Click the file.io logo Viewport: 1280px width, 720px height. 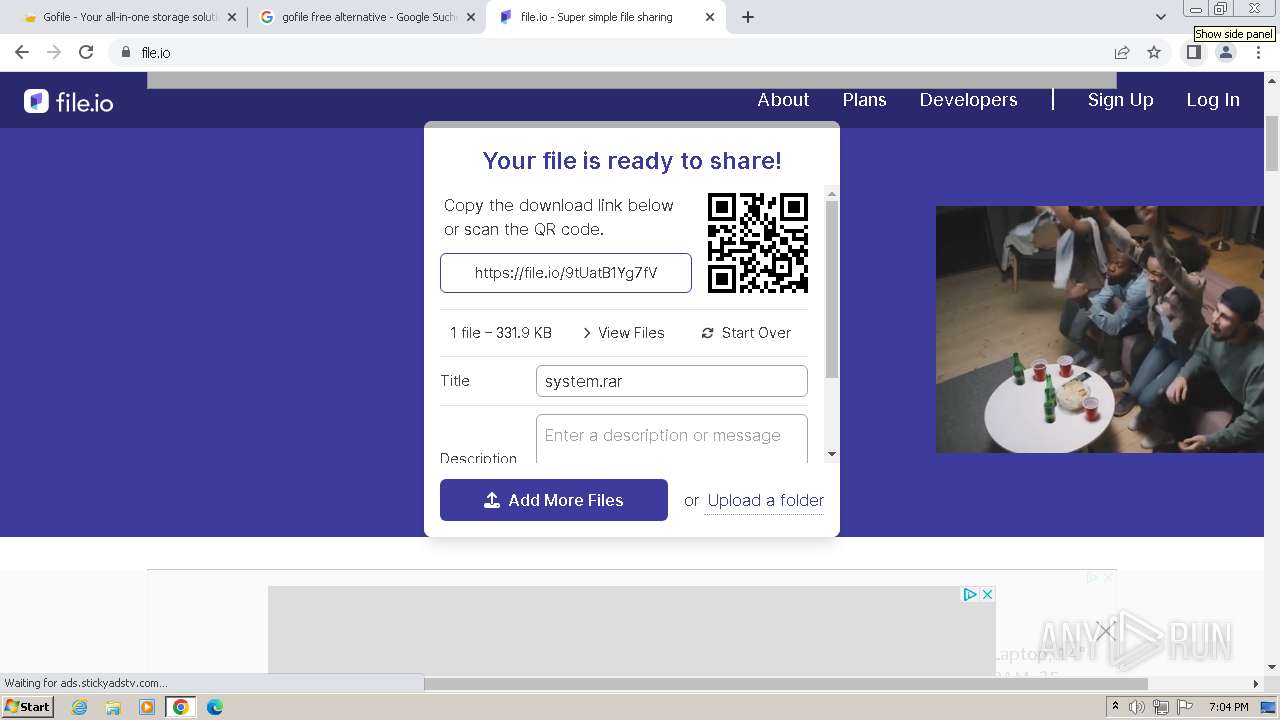point(69,101)
